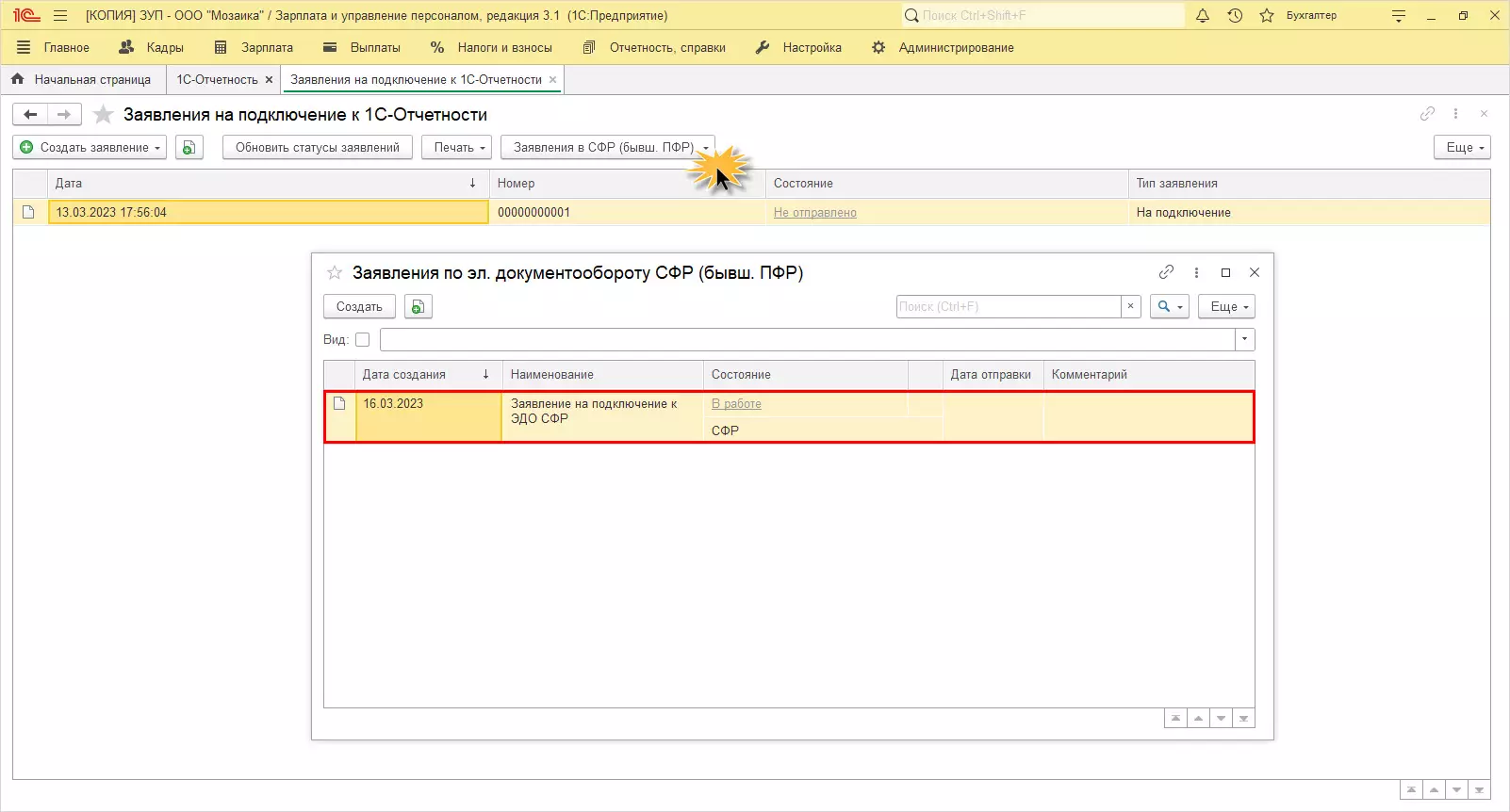Open the В работе status link

[x=736, y=403]
